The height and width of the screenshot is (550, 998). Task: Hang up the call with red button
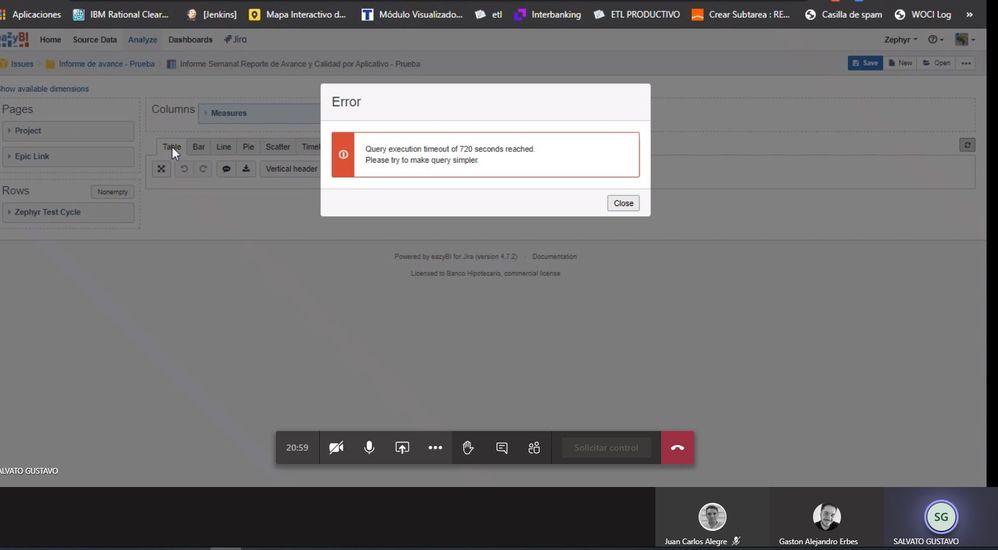click(677, 448)
